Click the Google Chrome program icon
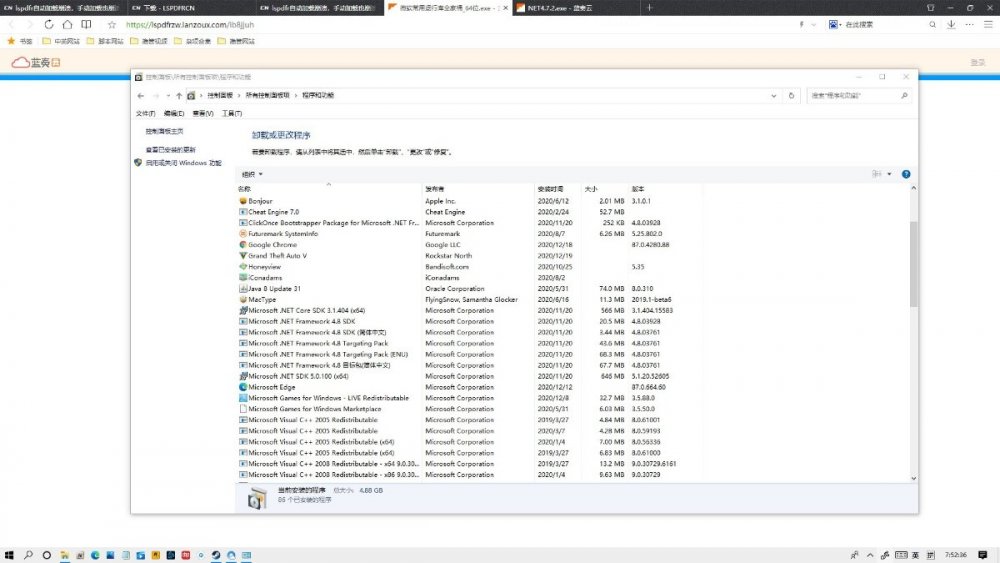Image resolution: width=1000 pixels, height=563 pixels. point(243,244)
